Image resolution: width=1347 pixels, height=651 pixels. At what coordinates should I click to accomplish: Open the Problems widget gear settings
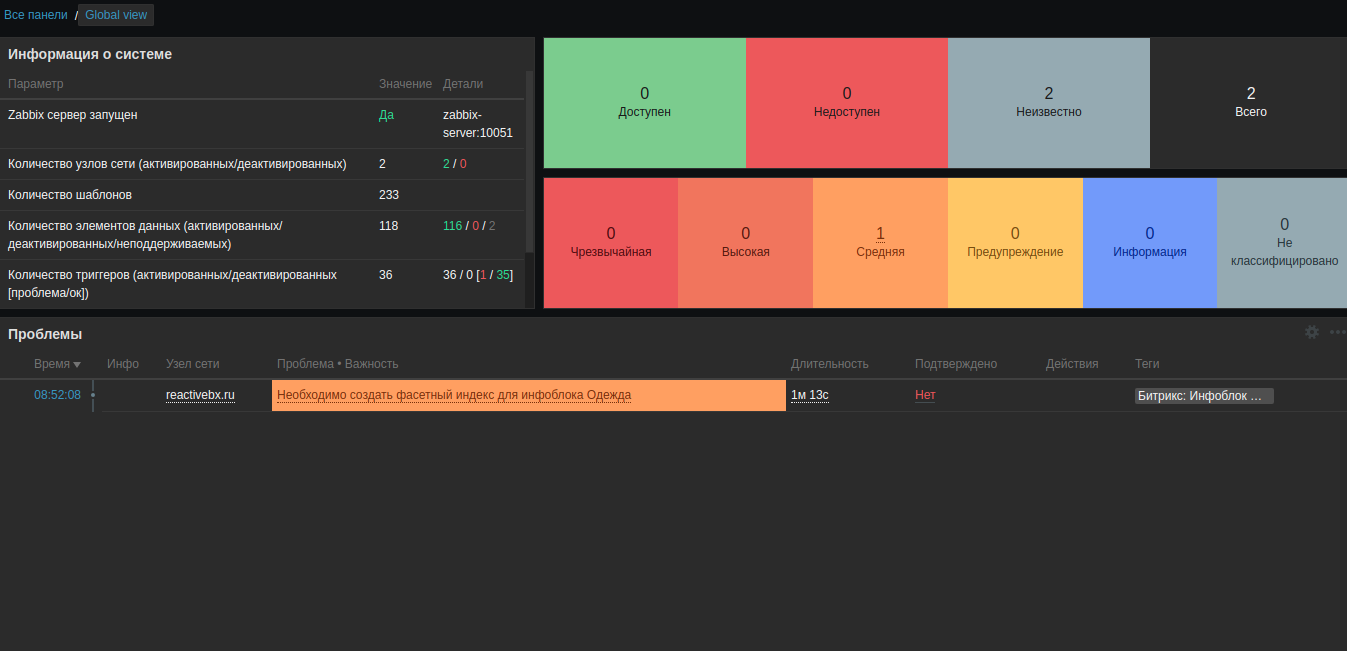click(x=1312, y=332)
